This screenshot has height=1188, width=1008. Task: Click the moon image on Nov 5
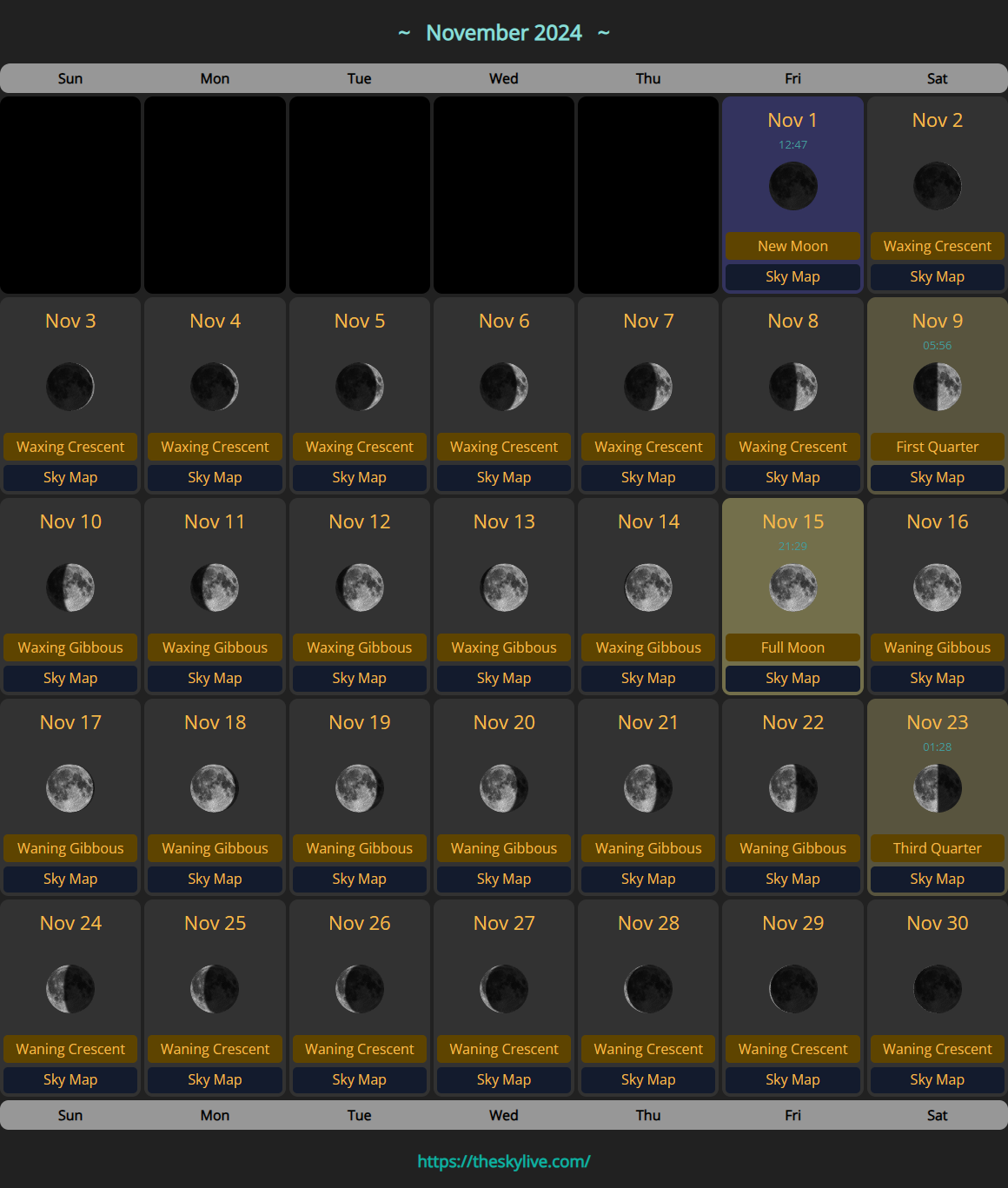pyautogui.click(x=360, y=387)
